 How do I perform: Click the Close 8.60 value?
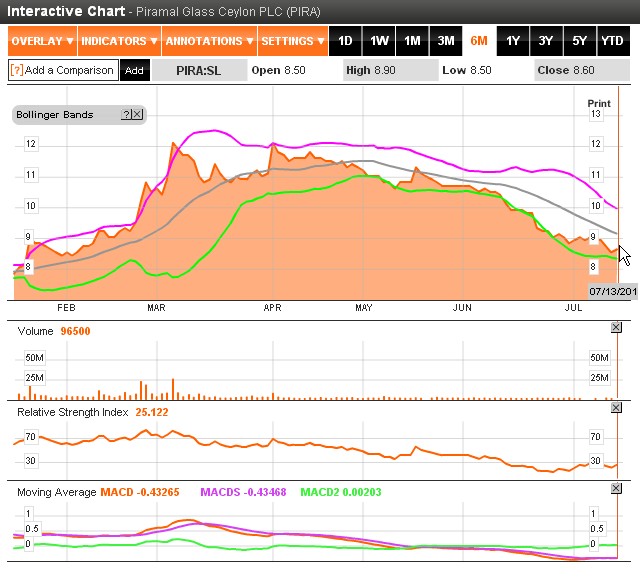click(x=566, y=70)
